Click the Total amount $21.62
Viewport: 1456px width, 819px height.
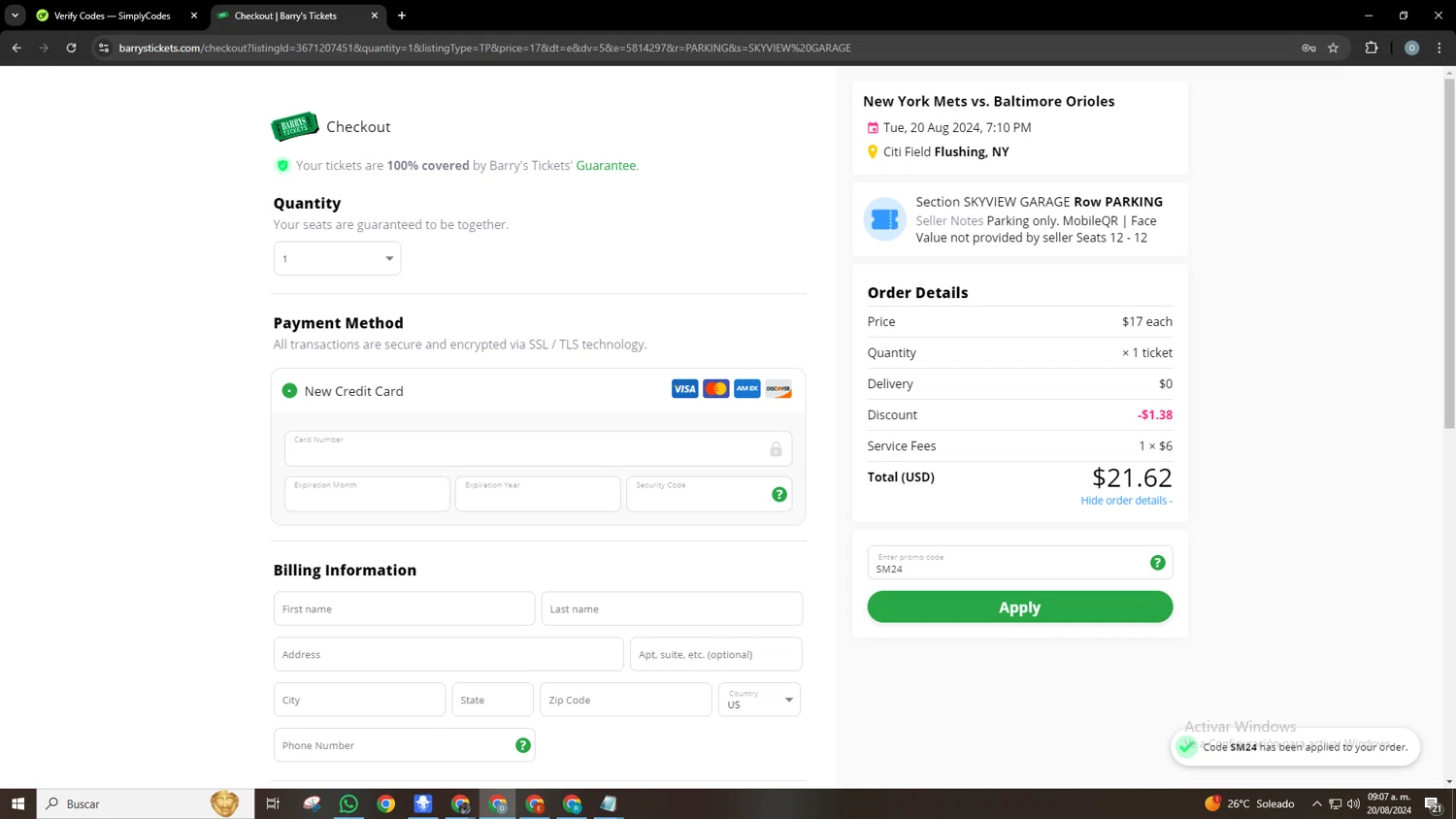[1132, 477]
